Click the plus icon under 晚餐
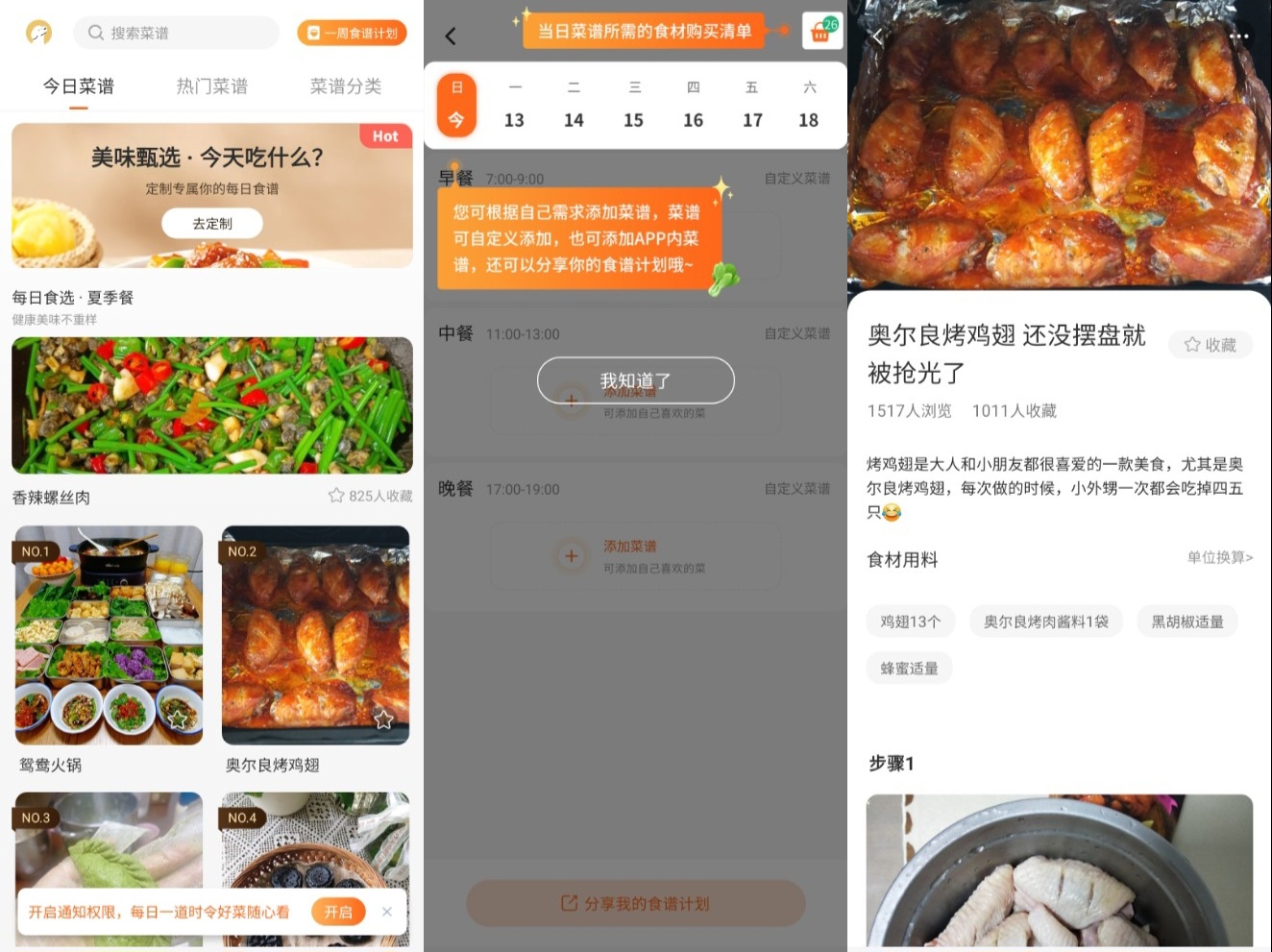This screenshot has height=952, width=1272. [x=572, y=555]
